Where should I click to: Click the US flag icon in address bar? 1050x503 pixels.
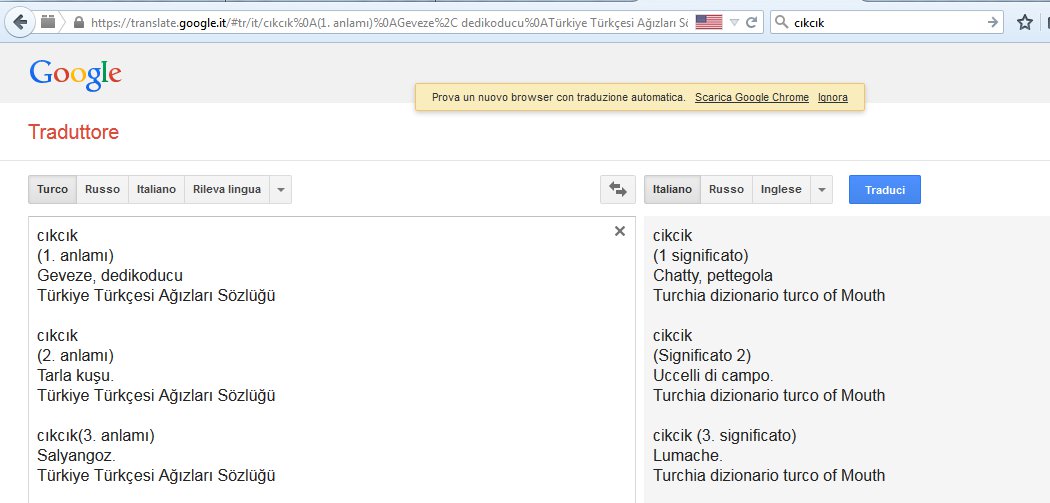pyautogui.click(x=708, y=22)
